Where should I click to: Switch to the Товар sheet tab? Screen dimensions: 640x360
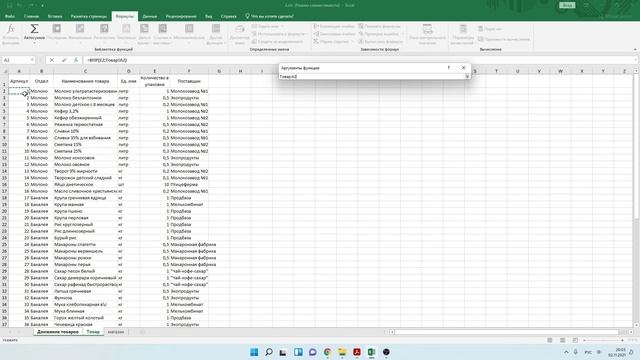pyautogui.click(x=93, y=332)
